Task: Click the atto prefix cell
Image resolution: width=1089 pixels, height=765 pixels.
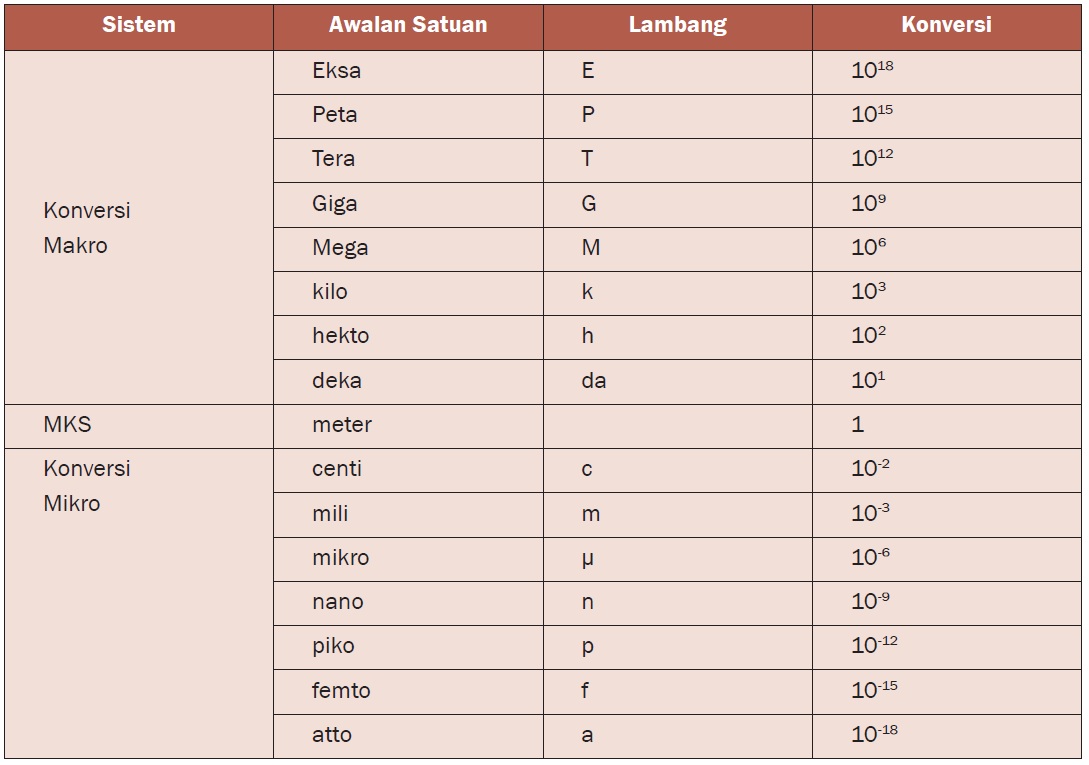Action: [332, 734]
